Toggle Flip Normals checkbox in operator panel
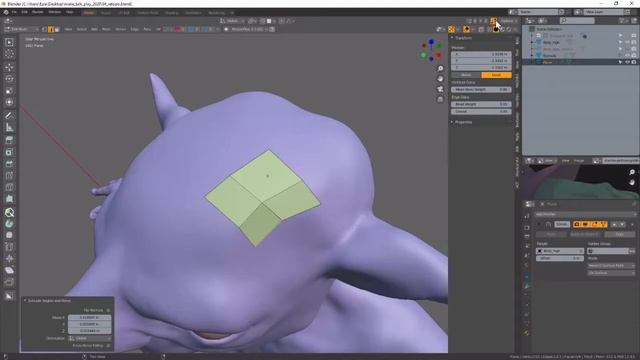The width and height of the screenshot is (640, 360). click(108, 310)
